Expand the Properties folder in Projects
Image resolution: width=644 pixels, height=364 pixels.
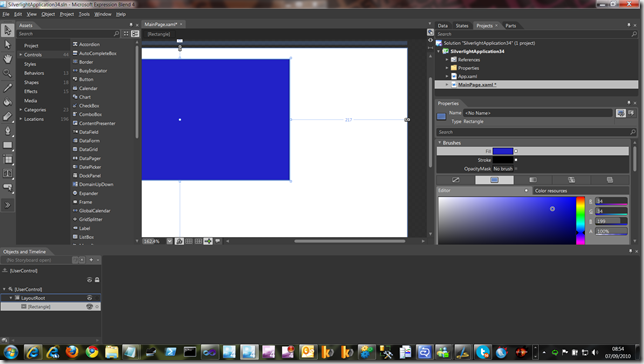pyautogui.click(x=447, y=68)
